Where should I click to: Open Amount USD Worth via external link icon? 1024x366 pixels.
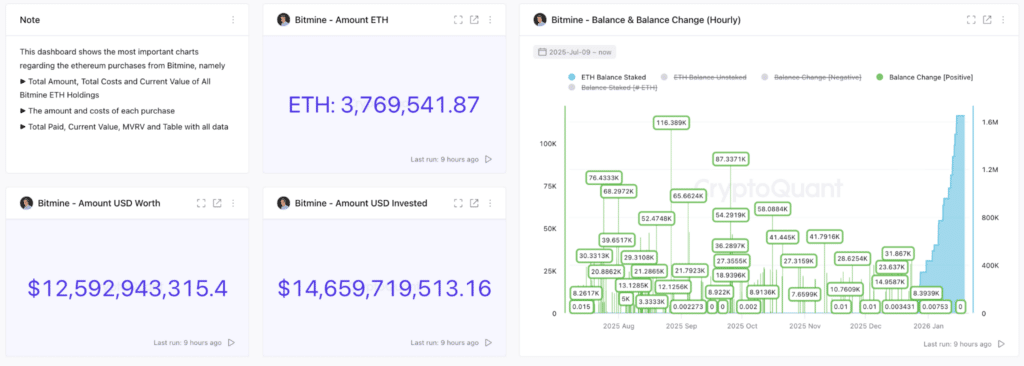(217, 203)
